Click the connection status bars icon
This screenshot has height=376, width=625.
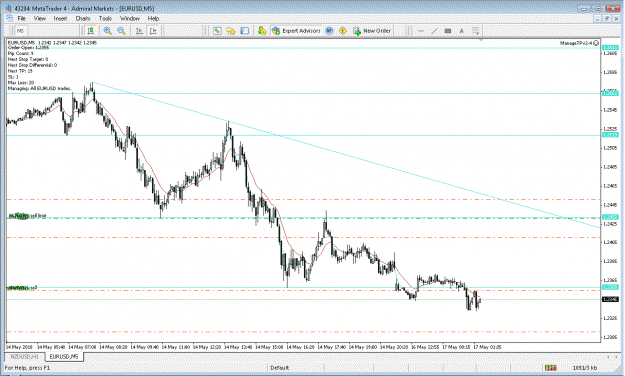(x=550, y=368)
